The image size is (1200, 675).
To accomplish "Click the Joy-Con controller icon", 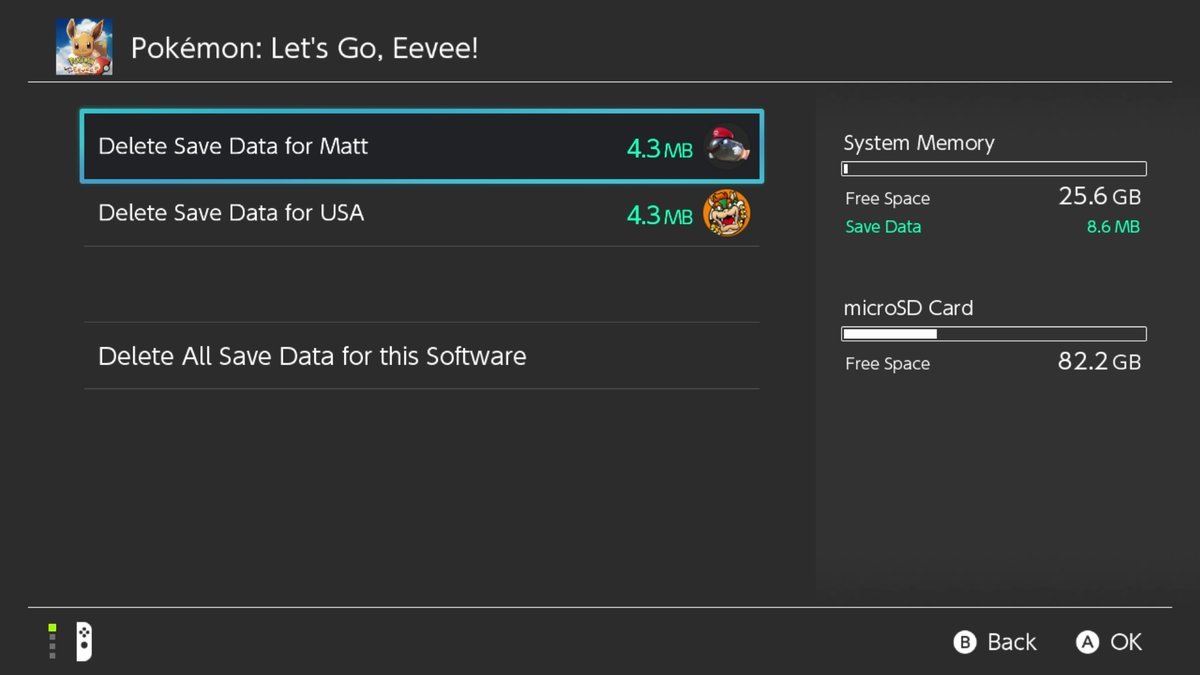I will point(85,641).
